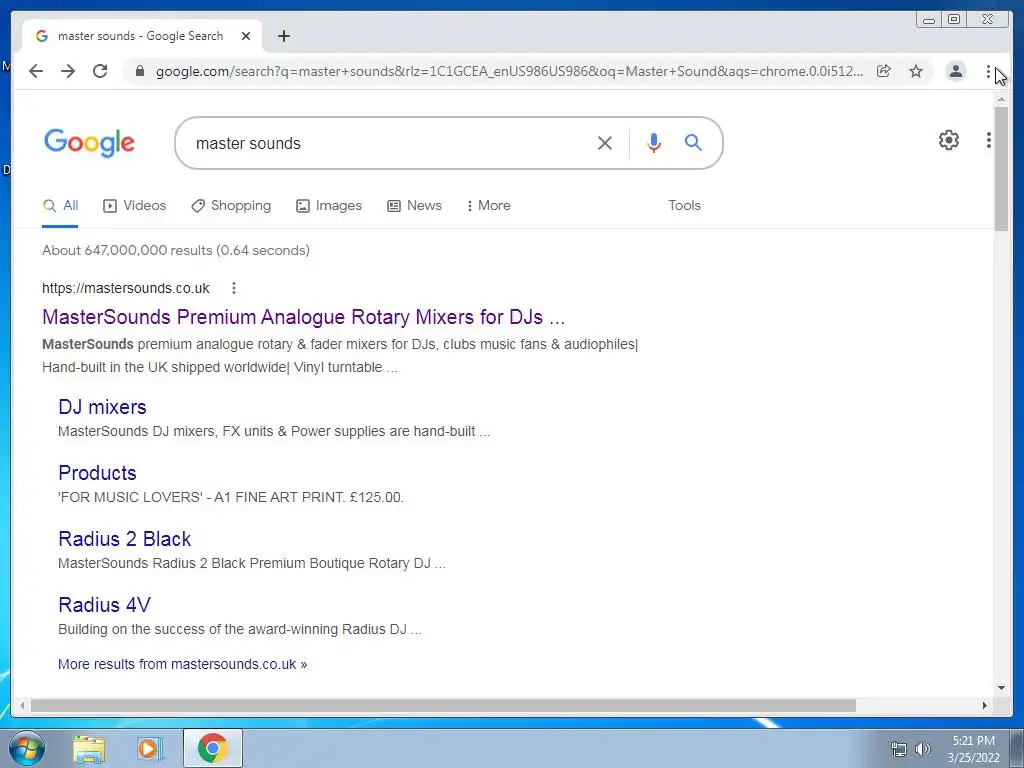Open the Radius 2 Black sitelink
This screenshot has height=768, width=1024.
(125, 539)
